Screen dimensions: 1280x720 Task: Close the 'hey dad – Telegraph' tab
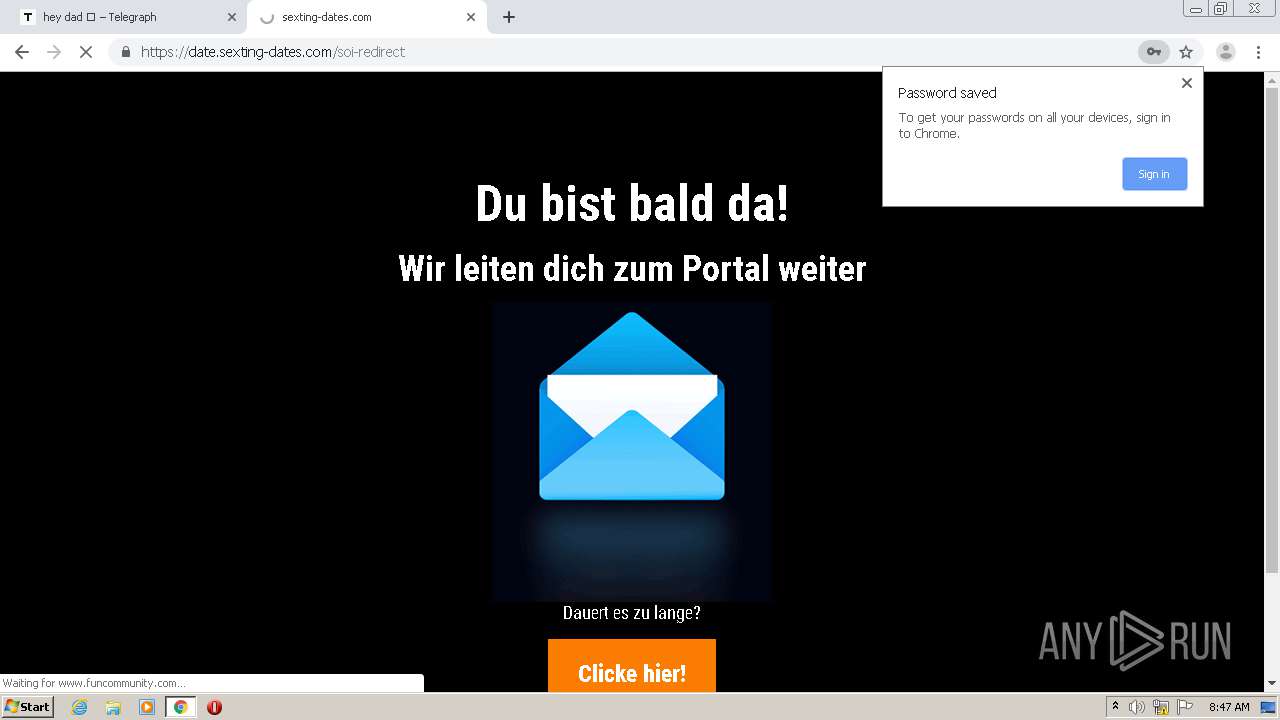(231, 17)
